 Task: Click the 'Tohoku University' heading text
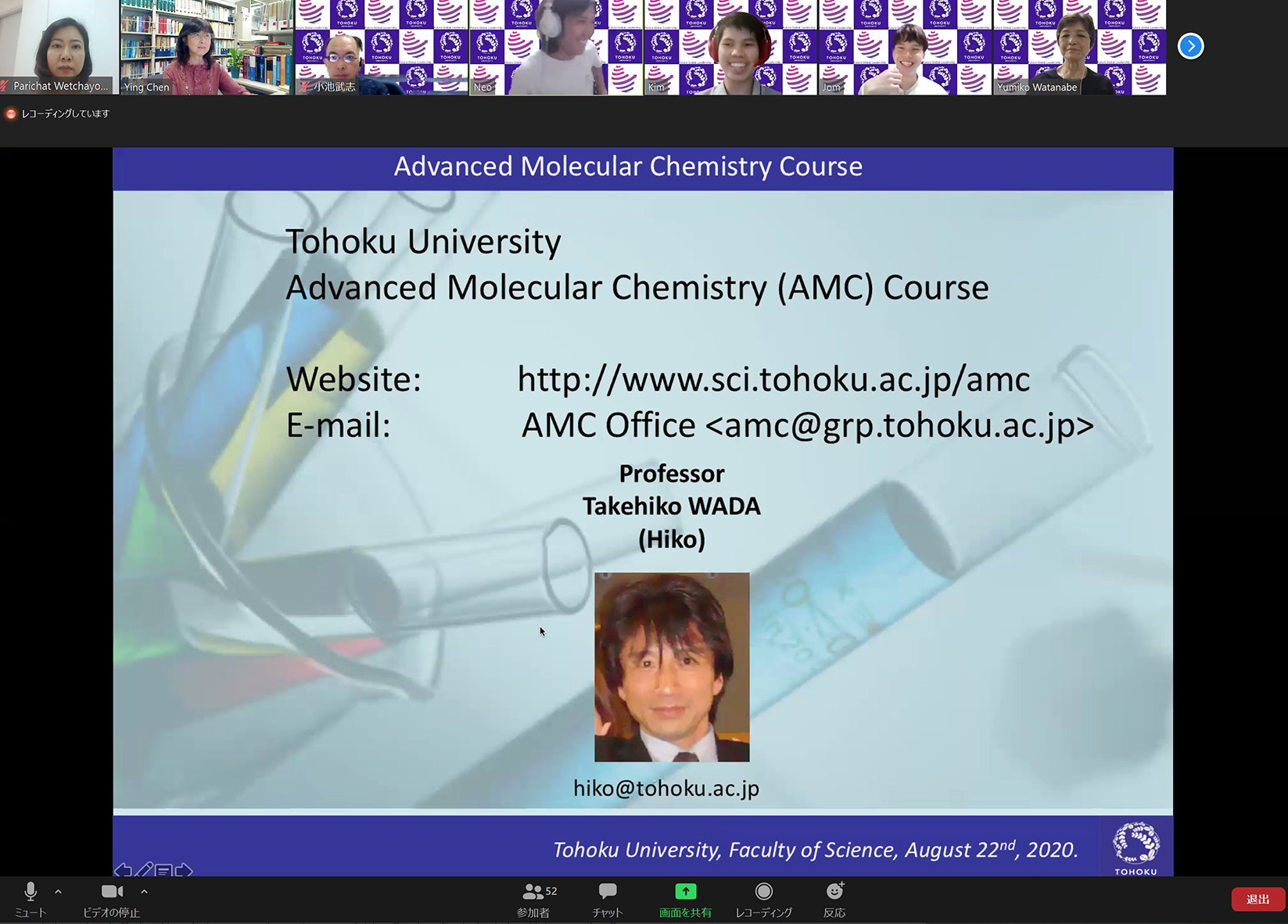click(x=423, y=242)
